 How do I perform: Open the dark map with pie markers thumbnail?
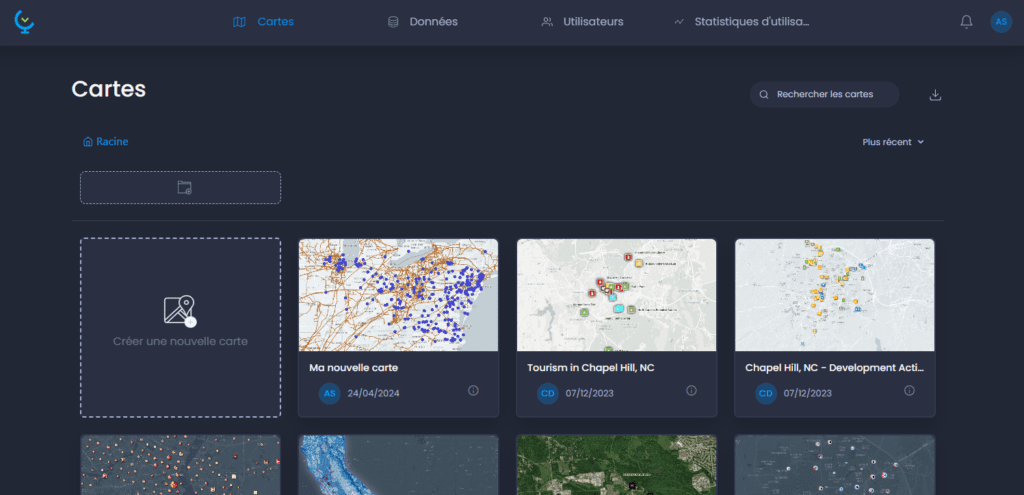[835, 465]
